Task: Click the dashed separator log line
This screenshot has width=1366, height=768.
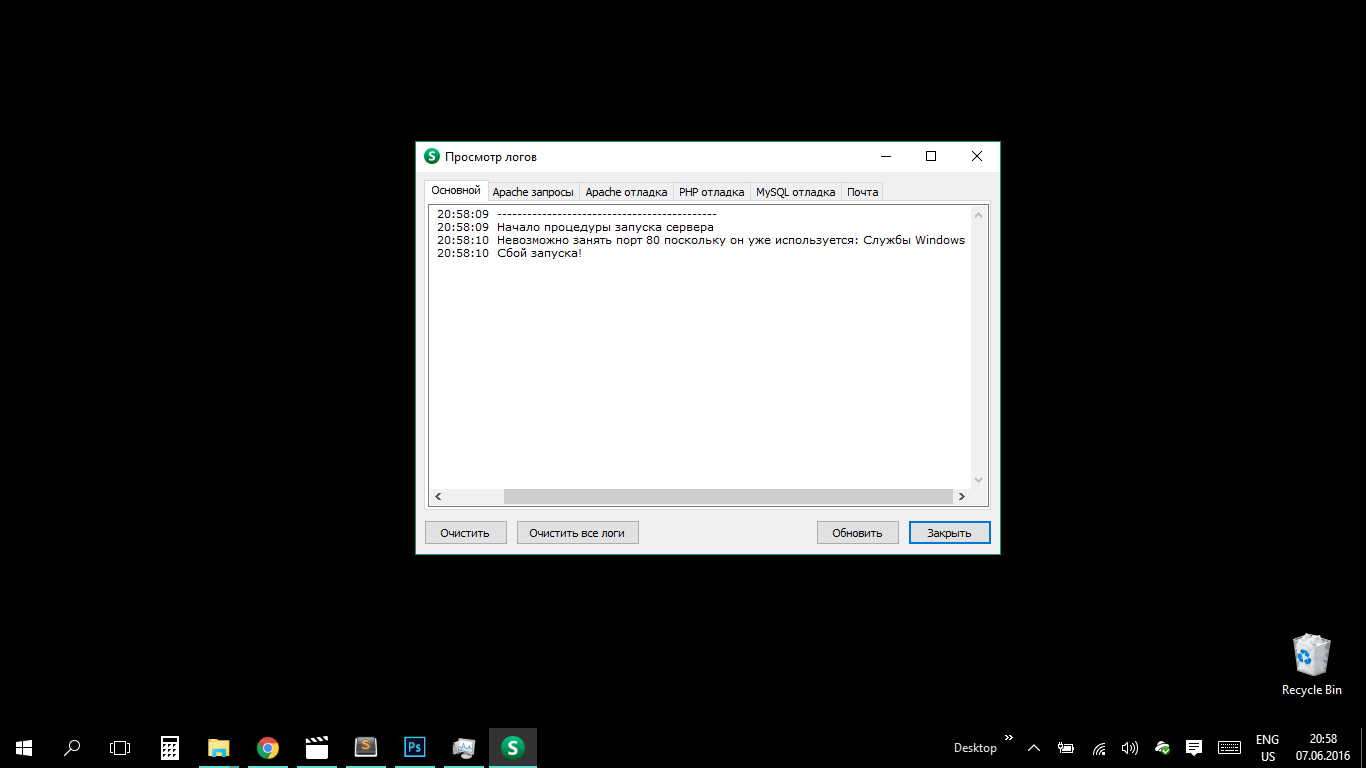Action: click(606, 214)
